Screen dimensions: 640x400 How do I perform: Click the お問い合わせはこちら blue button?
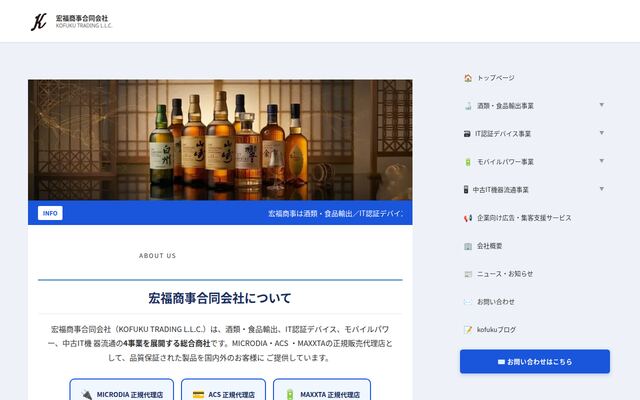pyautogui.click(x=535, y=362)
